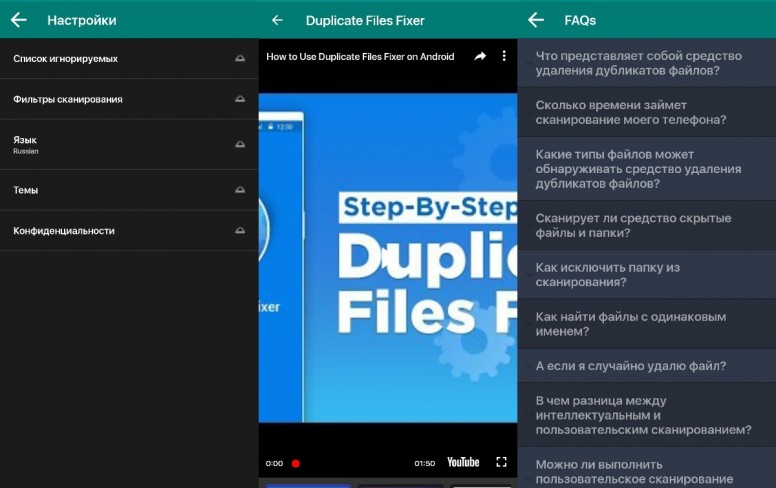Viewport: 776px width, 488px height.
Task: Expand the Темы themes option
Action: click(x=239, y=190)
